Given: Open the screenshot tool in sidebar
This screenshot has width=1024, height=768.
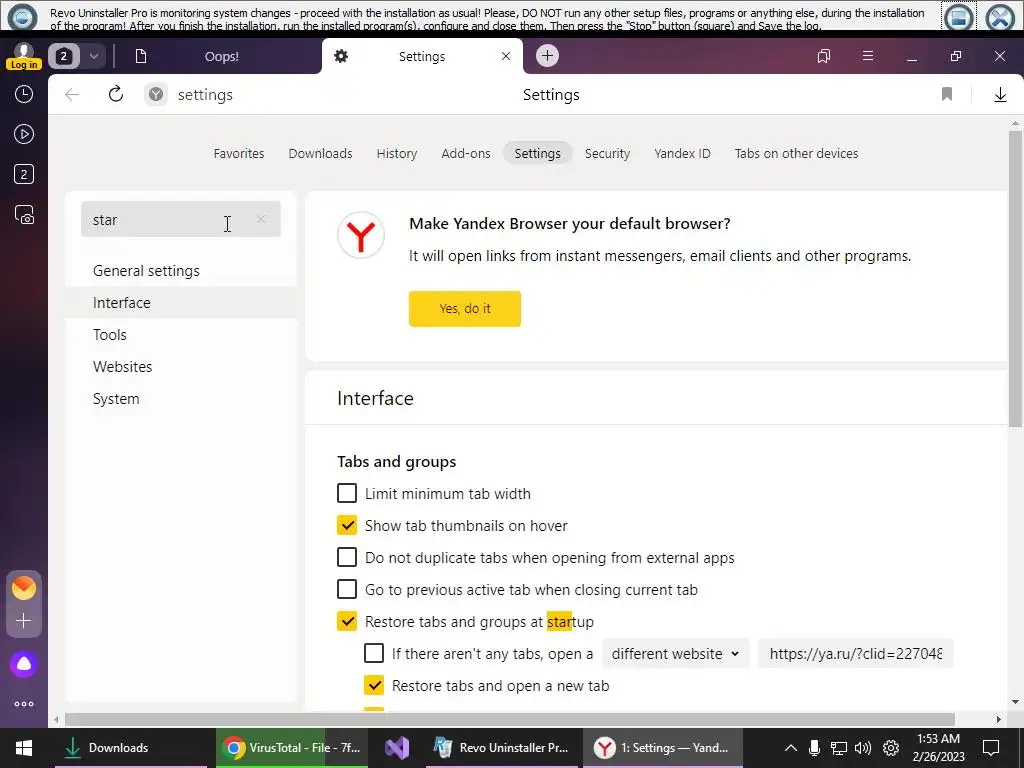Looking at the screenshot, I should 24,215.
